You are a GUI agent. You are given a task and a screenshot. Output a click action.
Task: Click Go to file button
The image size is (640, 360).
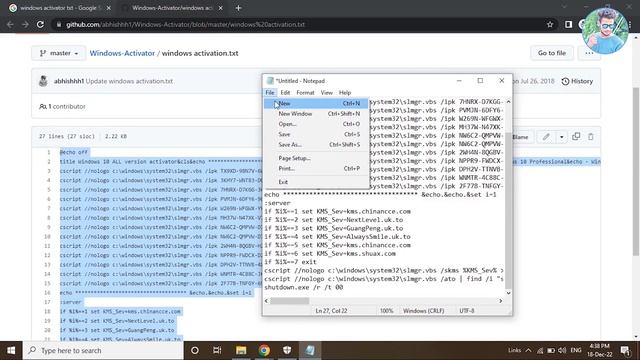pos(552,53)
